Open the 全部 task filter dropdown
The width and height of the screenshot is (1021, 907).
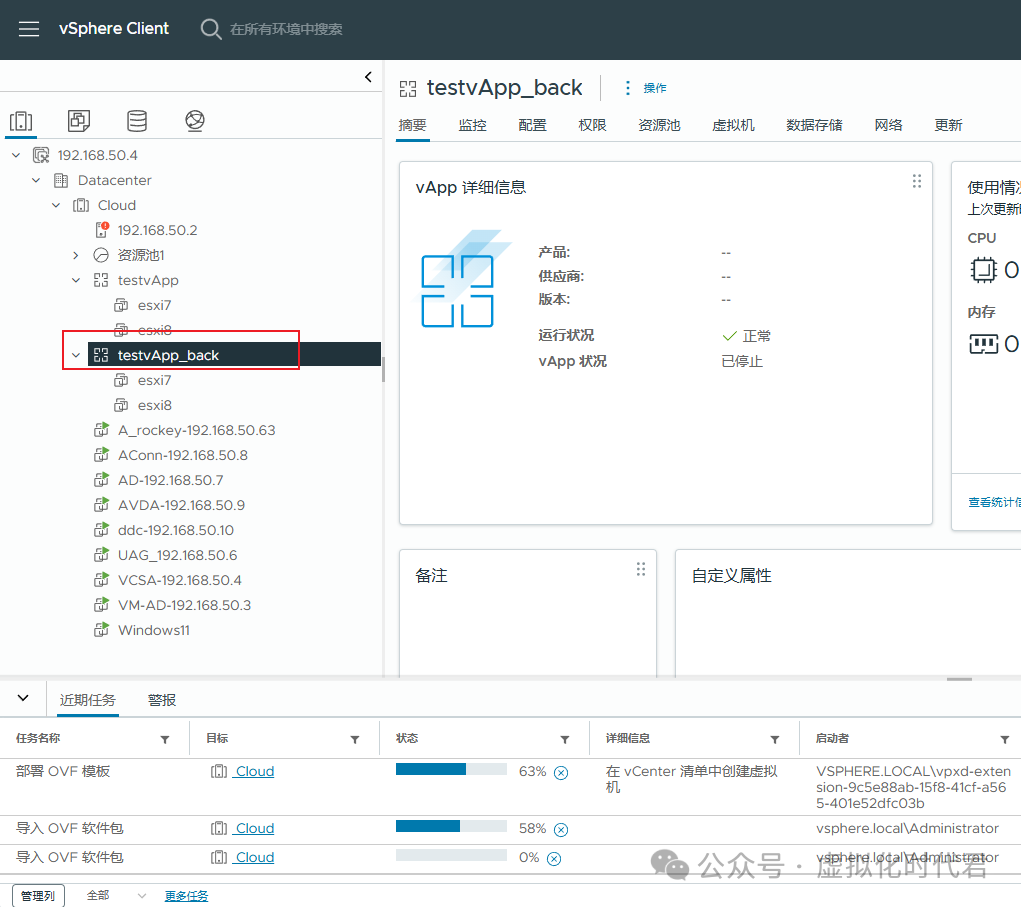(x=116, y=896)
